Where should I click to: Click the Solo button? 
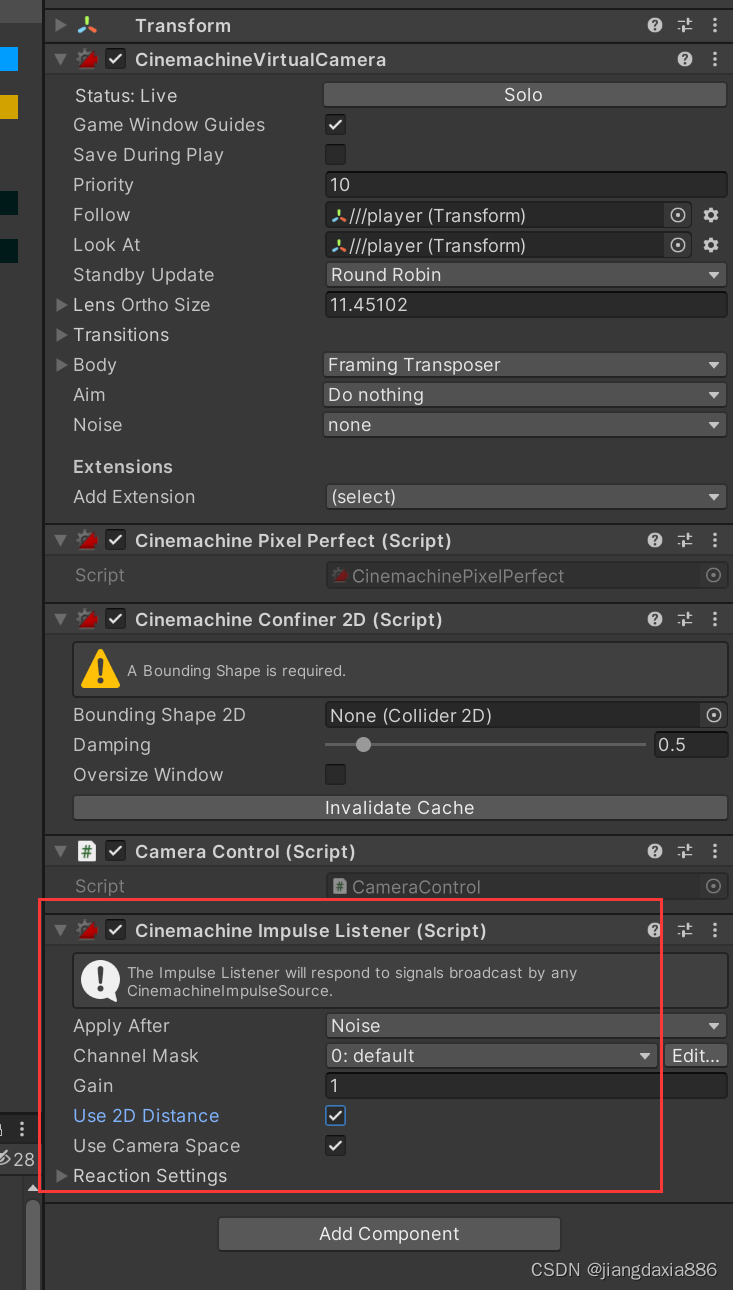point(525,95)
